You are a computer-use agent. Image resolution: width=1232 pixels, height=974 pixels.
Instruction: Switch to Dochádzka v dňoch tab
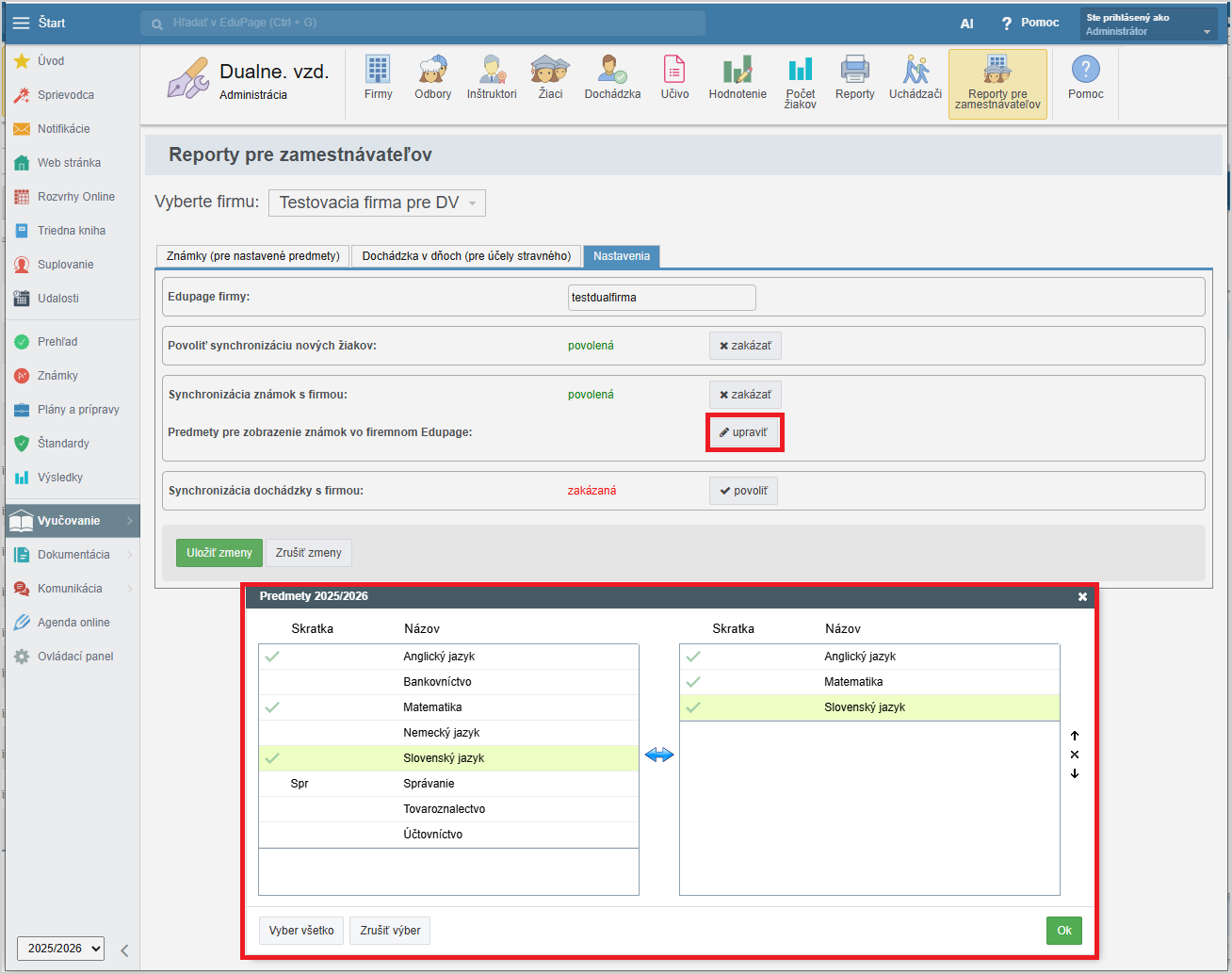[466, 256]
